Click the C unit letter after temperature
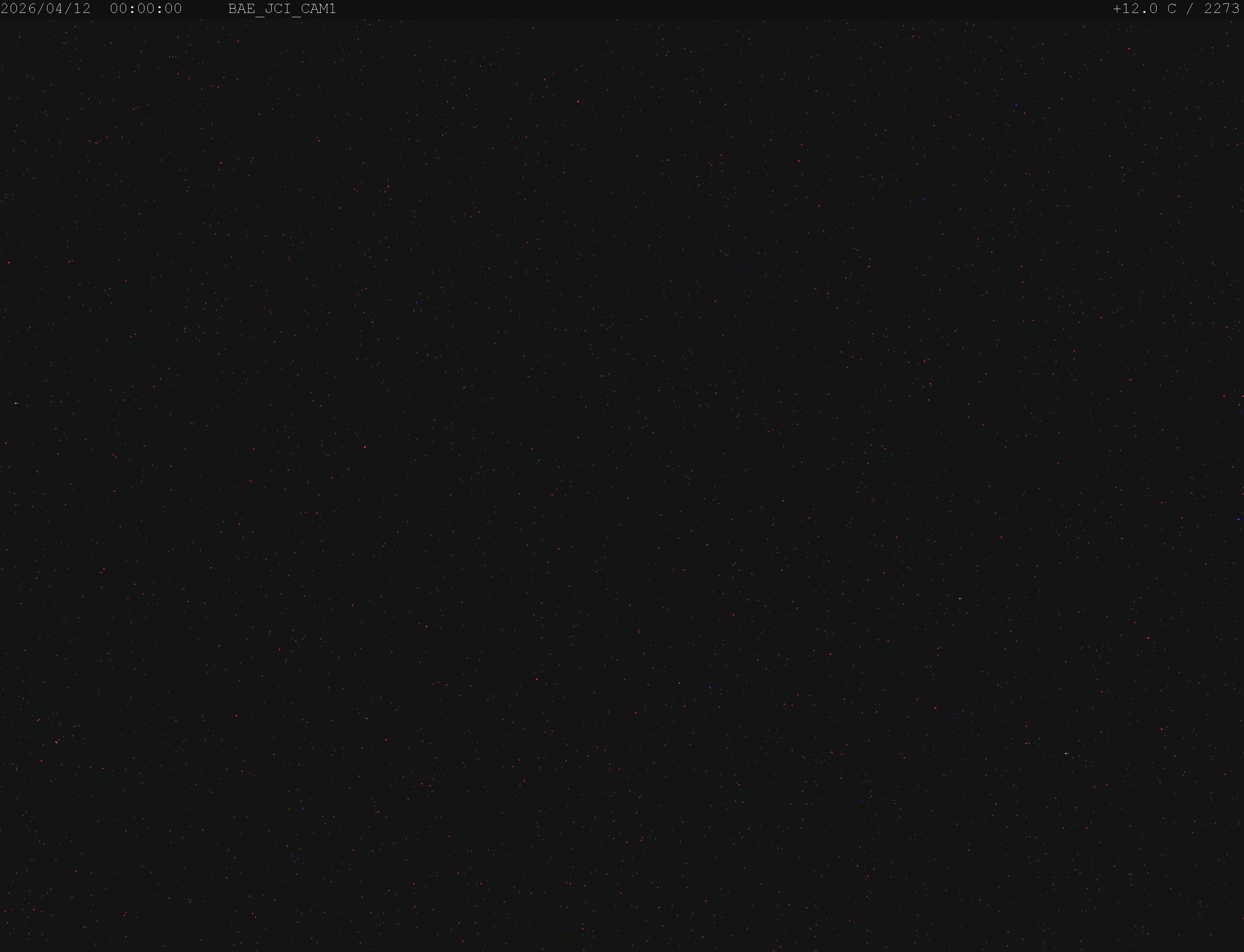 1172,9
